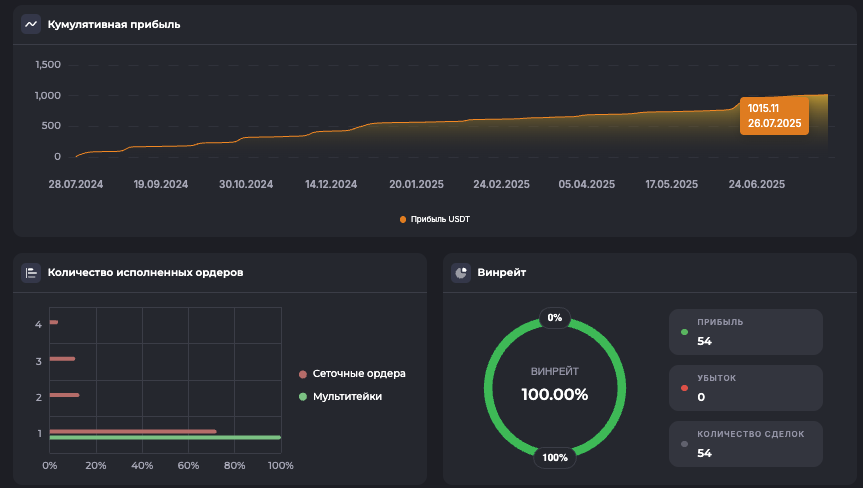Toggle the Сеточные ордера legend series
This screenshot has height=488, width=863.
tap(358, 374)
